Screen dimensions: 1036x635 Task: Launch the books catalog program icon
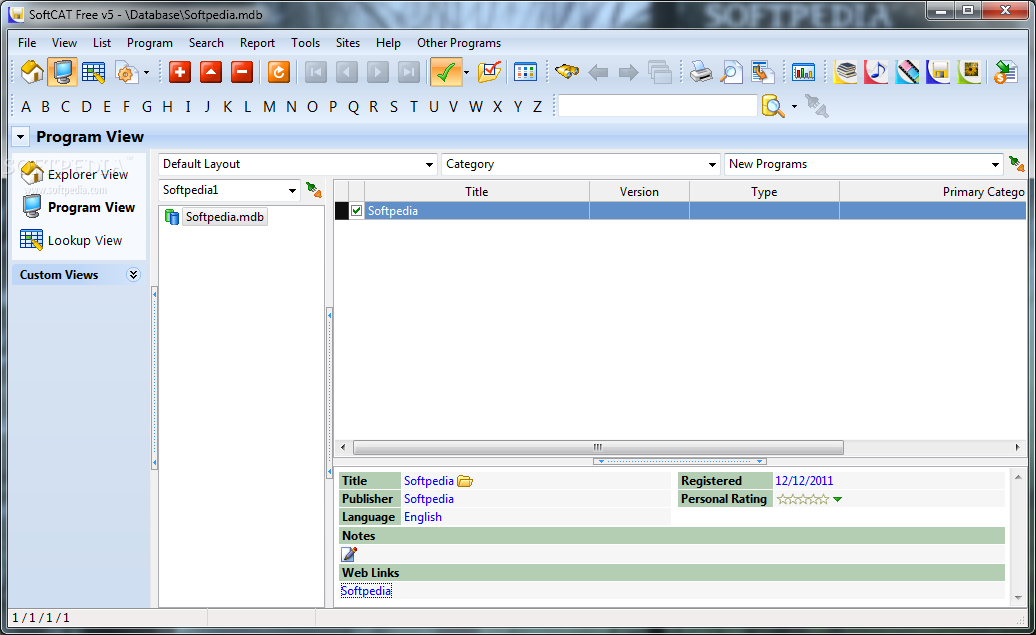pos(845,72)
